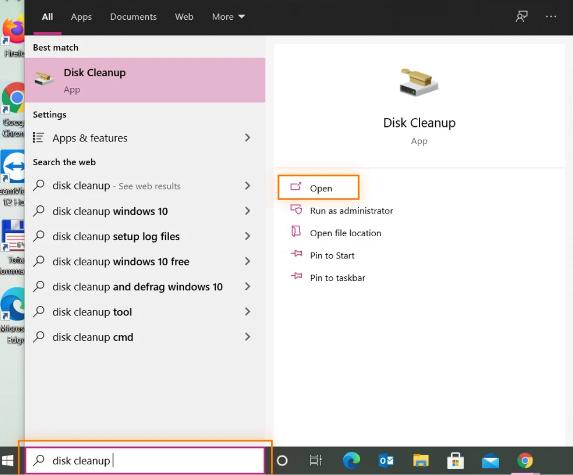Expand the Apps & features arrow
The image size is (573, 475).
247,138
